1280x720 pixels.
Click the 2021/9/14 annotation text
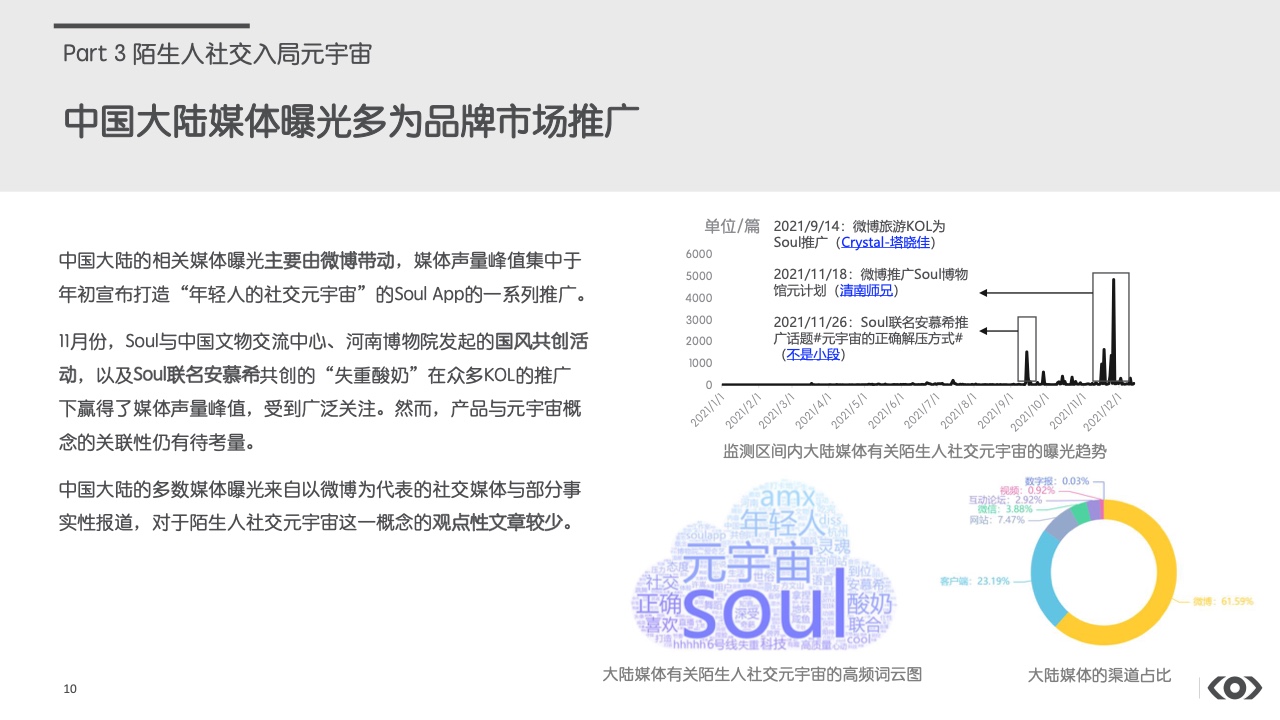coord(859,234)
